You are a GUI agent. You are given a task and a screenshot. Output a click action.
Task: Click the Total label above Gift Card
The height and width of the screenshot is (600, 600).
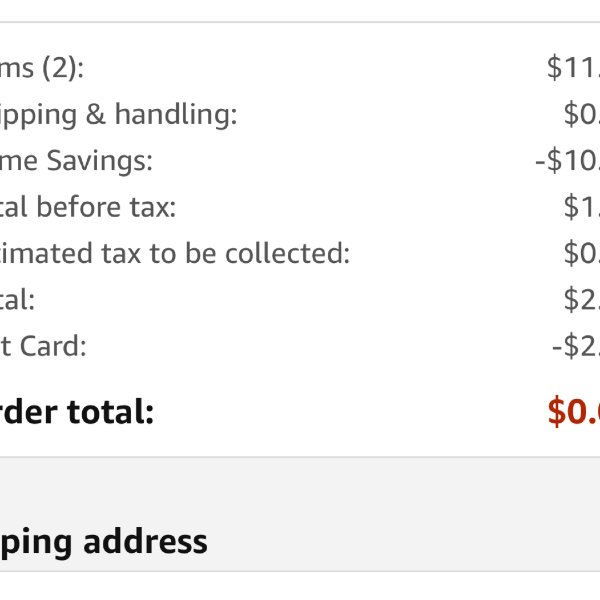click(17, 300)
